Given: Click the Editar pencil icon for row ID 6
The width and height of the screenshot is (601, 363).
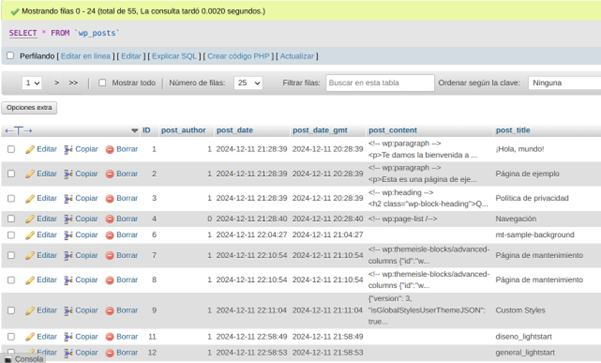Looking at the screenshot, I should coord(30,235).
